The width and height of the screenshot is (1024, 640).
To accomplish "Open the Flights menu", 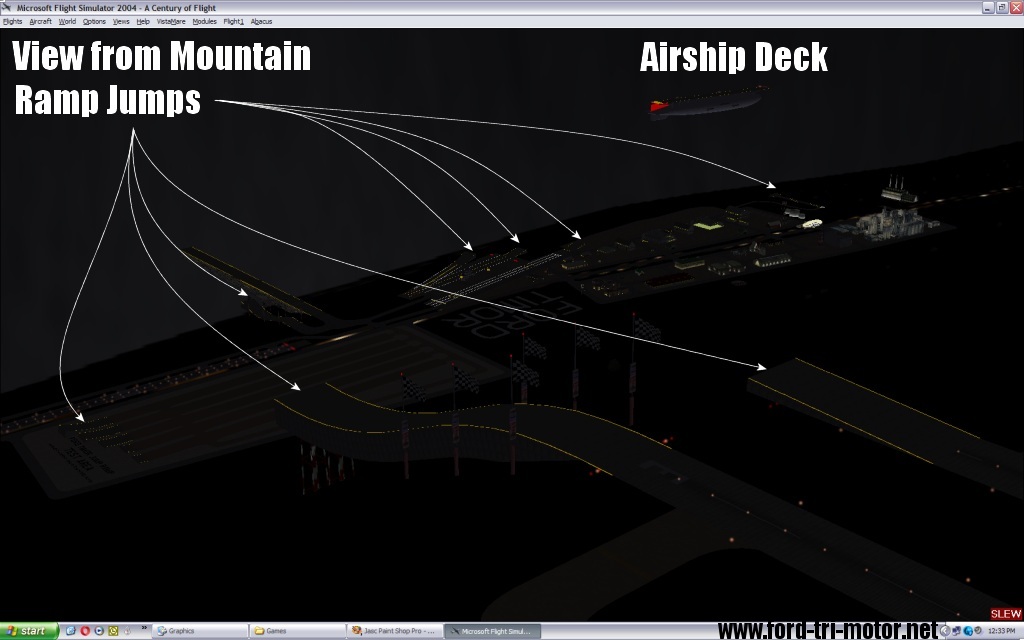I will (x=12, y=22).
